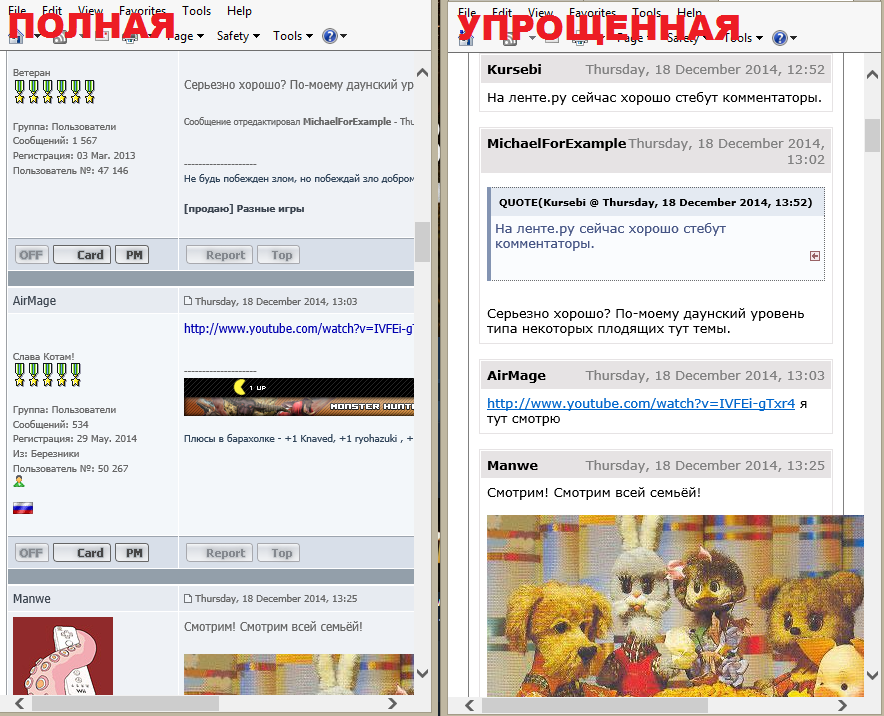Click the left arrow of the right window's horizontal scrollbar
Viewport: 884px width, 716px height.
(x=470, y=705)
